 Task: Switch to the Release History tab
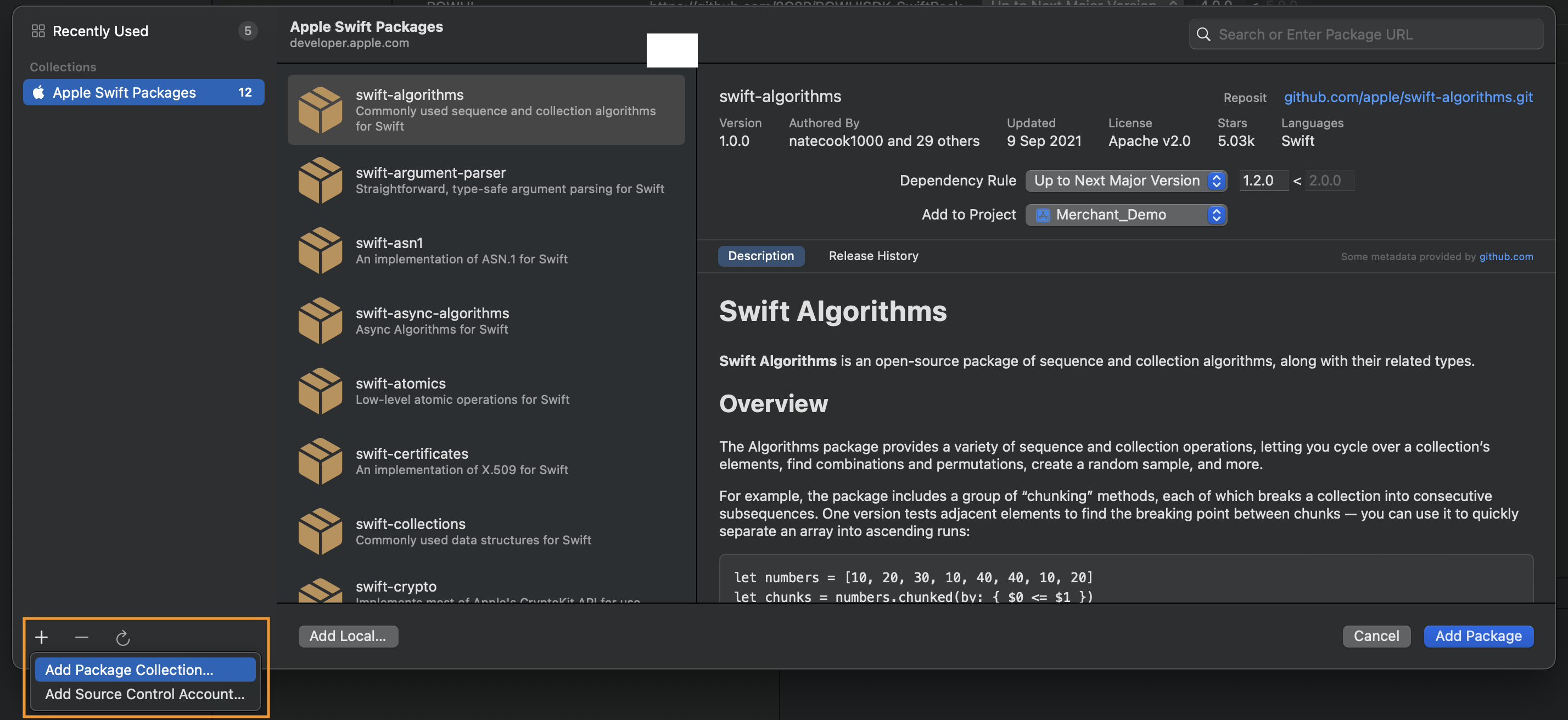[x=873, y=256]
